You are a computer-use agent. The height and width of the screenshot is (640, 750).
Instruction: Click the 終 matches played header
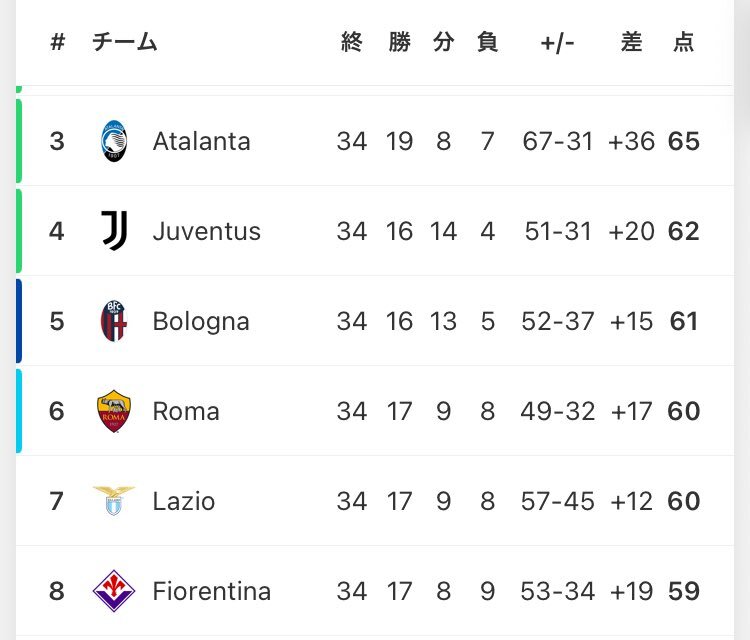pyautogui.click(x=352, y=42)
